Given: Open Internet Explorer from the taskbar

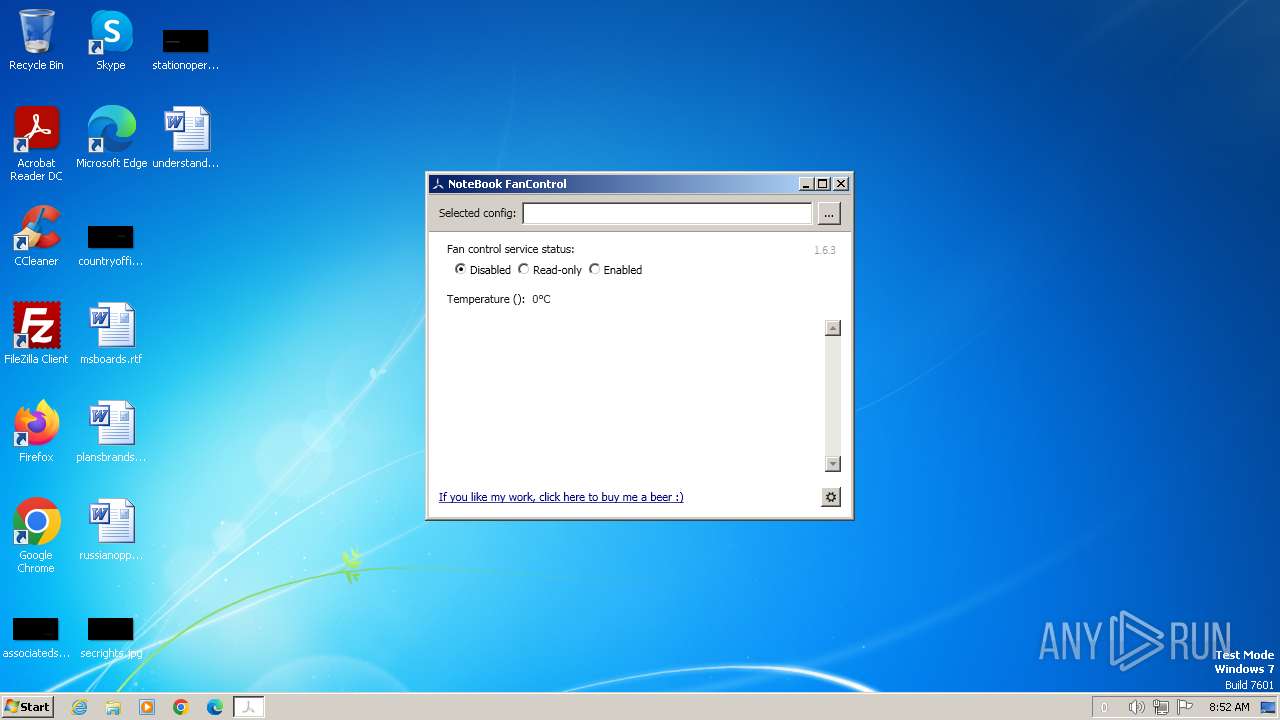Looking at the screenshot, I should [79, 707].
